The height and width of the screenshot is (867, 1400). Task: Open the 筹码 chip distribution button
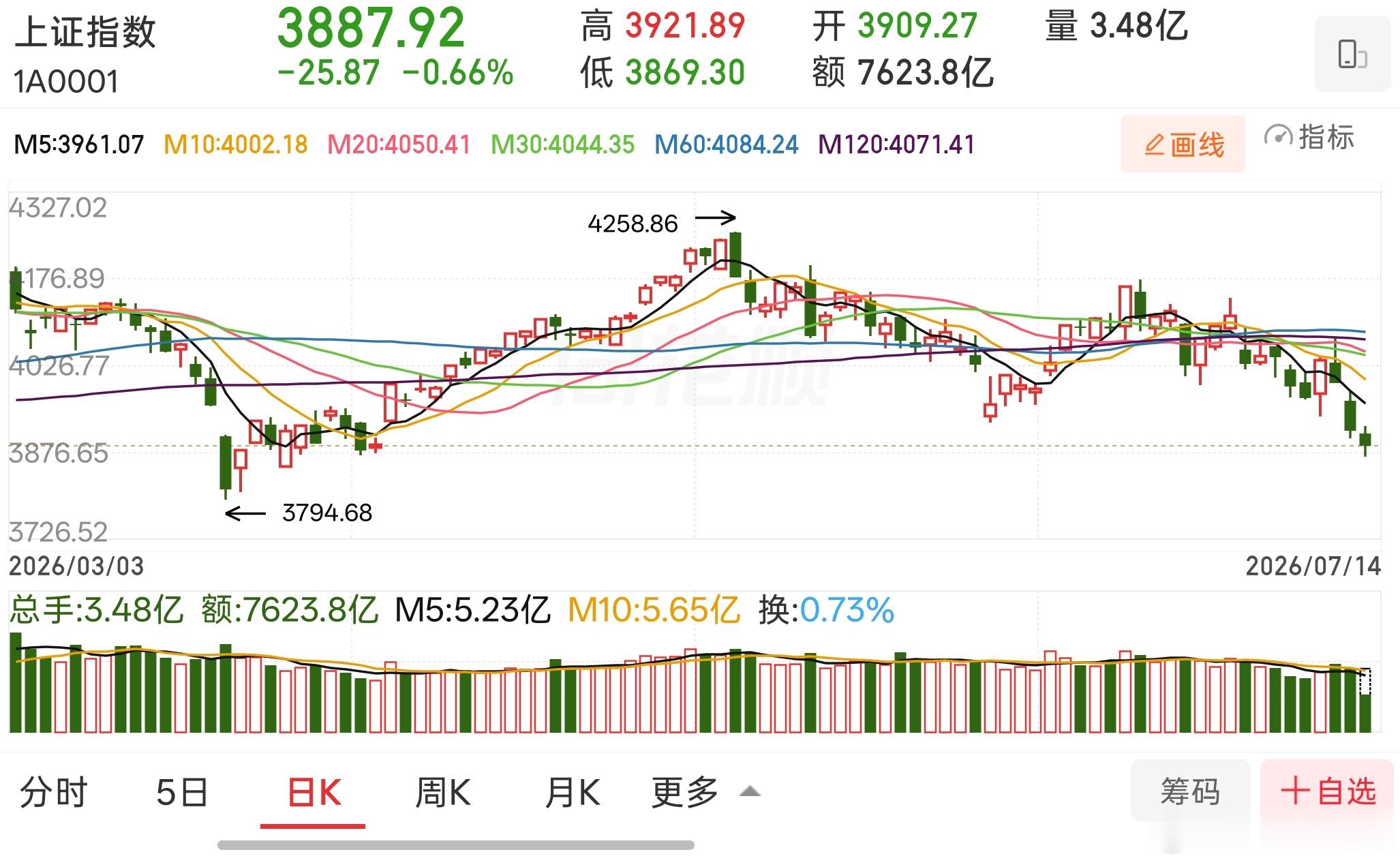[x=1190, y=791]
